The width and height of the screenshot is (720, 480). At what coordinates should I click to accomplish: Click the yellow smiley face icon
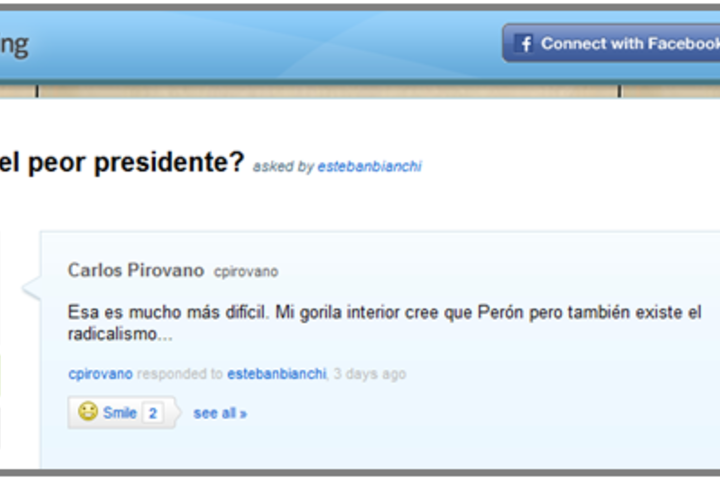tap(88, 411)
